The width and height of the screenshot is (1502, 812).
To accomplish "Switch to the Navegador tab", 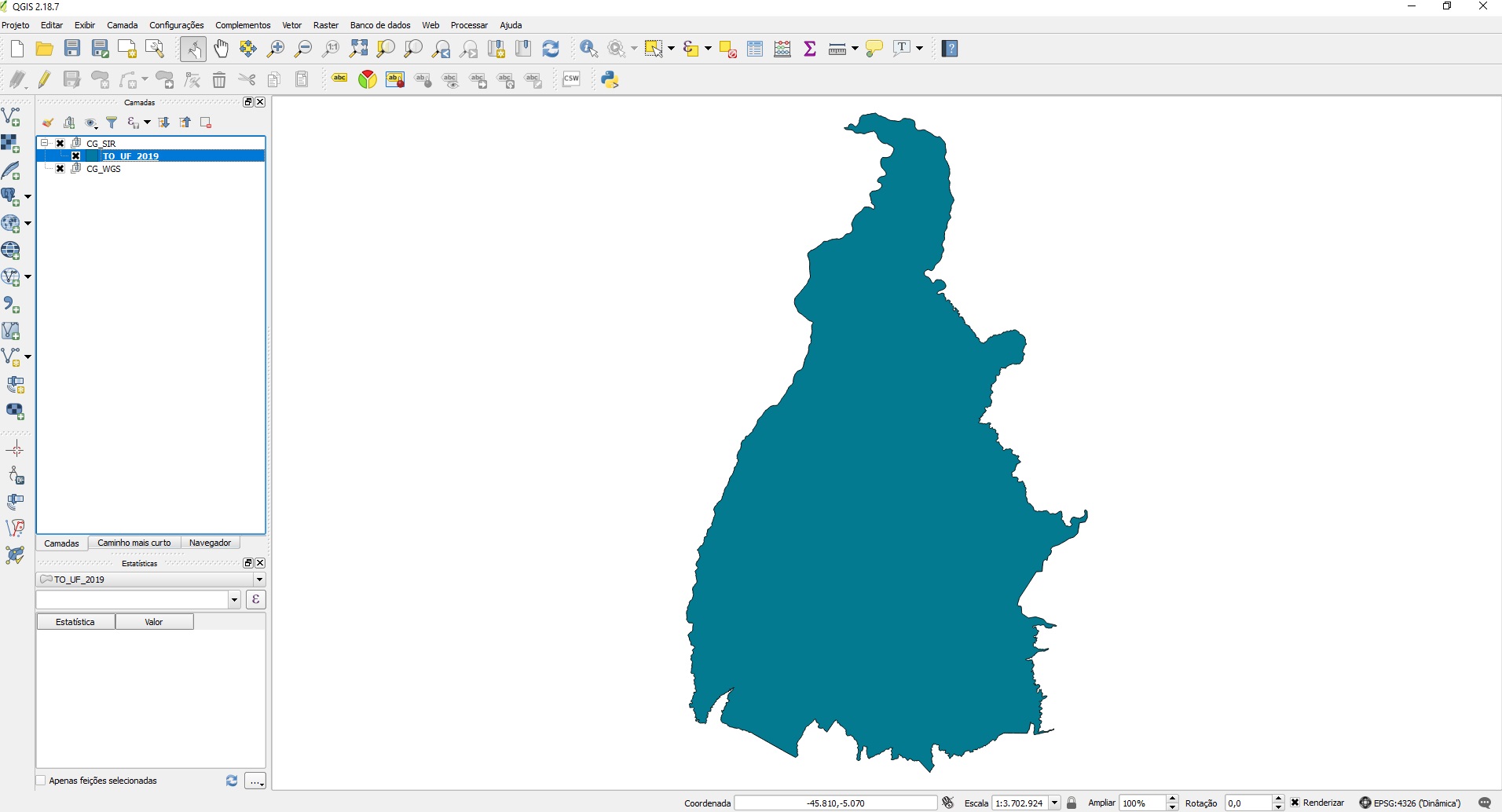I will (x=211, y=543).
